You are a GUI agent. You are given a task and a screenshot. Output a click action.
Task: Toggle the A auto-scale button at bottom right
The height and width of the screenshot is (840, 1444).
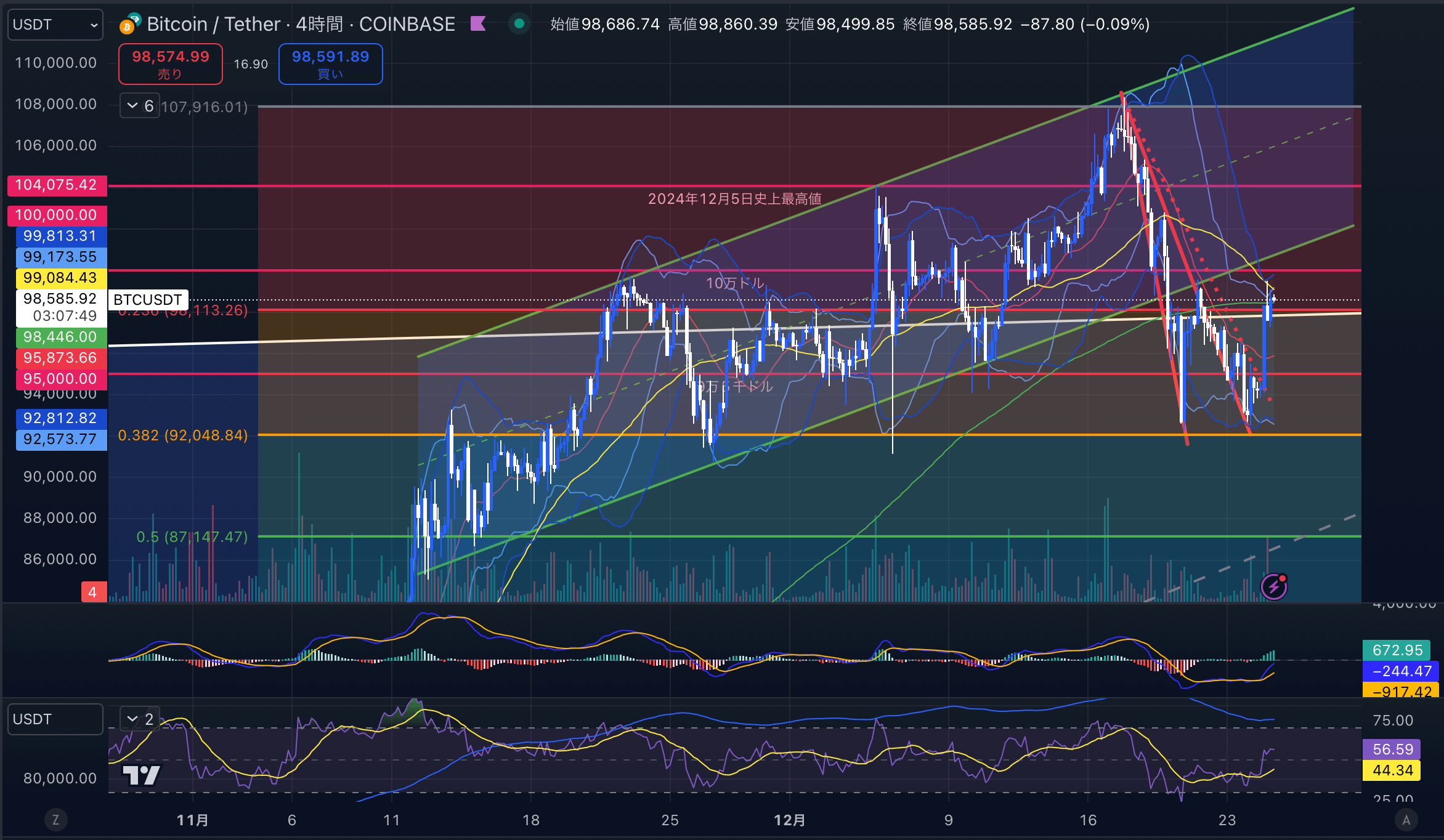[1406, 820]
